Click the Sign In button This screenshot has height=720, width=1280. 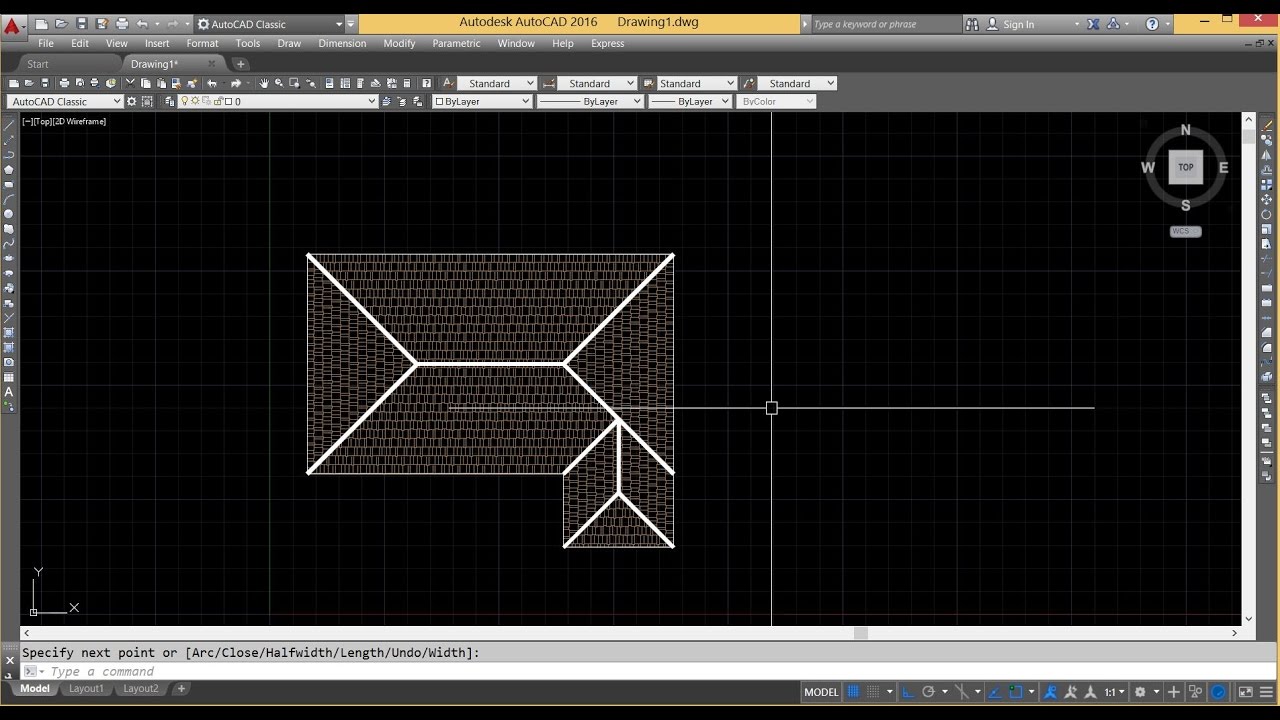click(1018, 24)
